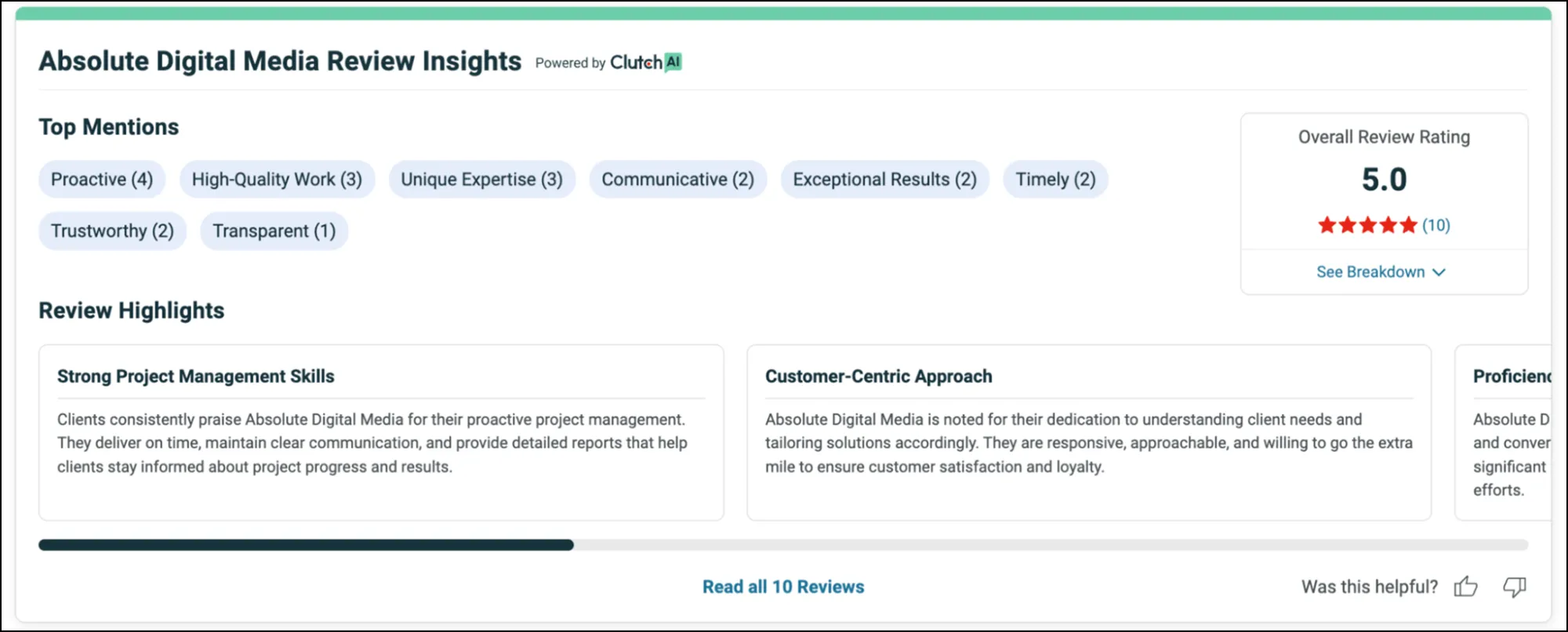Click the Clutch AI logo
The width and height of the screenshot is (1568, 632).
[x=646, y=63]
